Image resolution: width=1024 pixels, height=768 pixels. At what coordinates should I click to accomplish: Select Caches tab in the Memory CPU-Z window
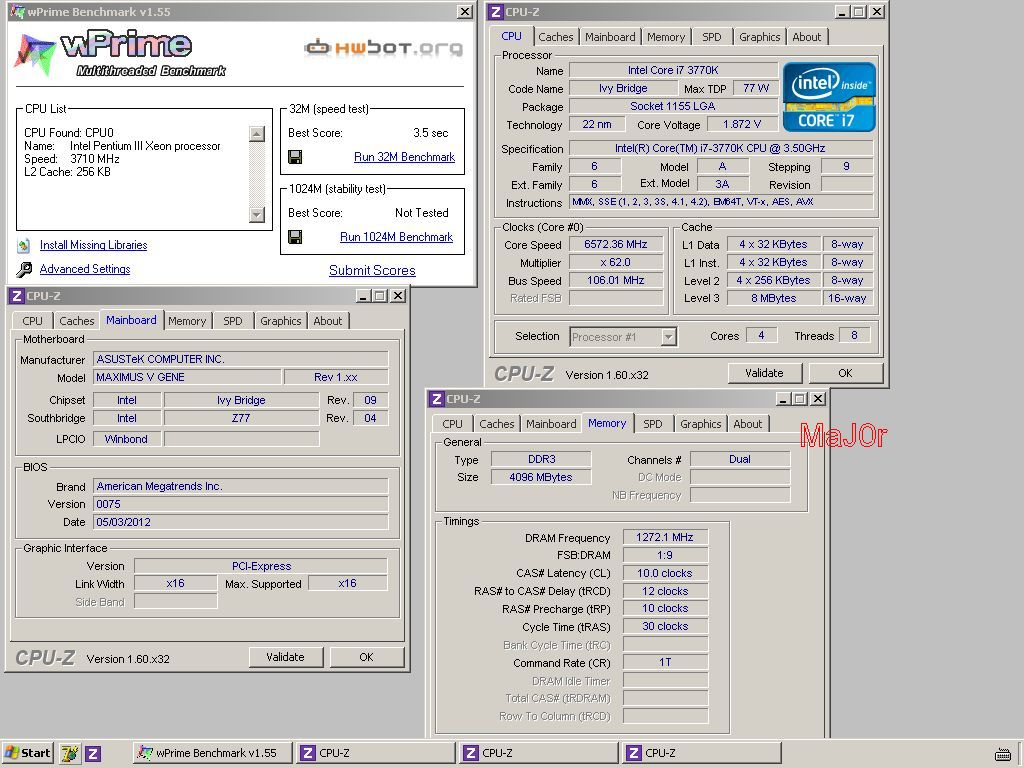point(497,424)
